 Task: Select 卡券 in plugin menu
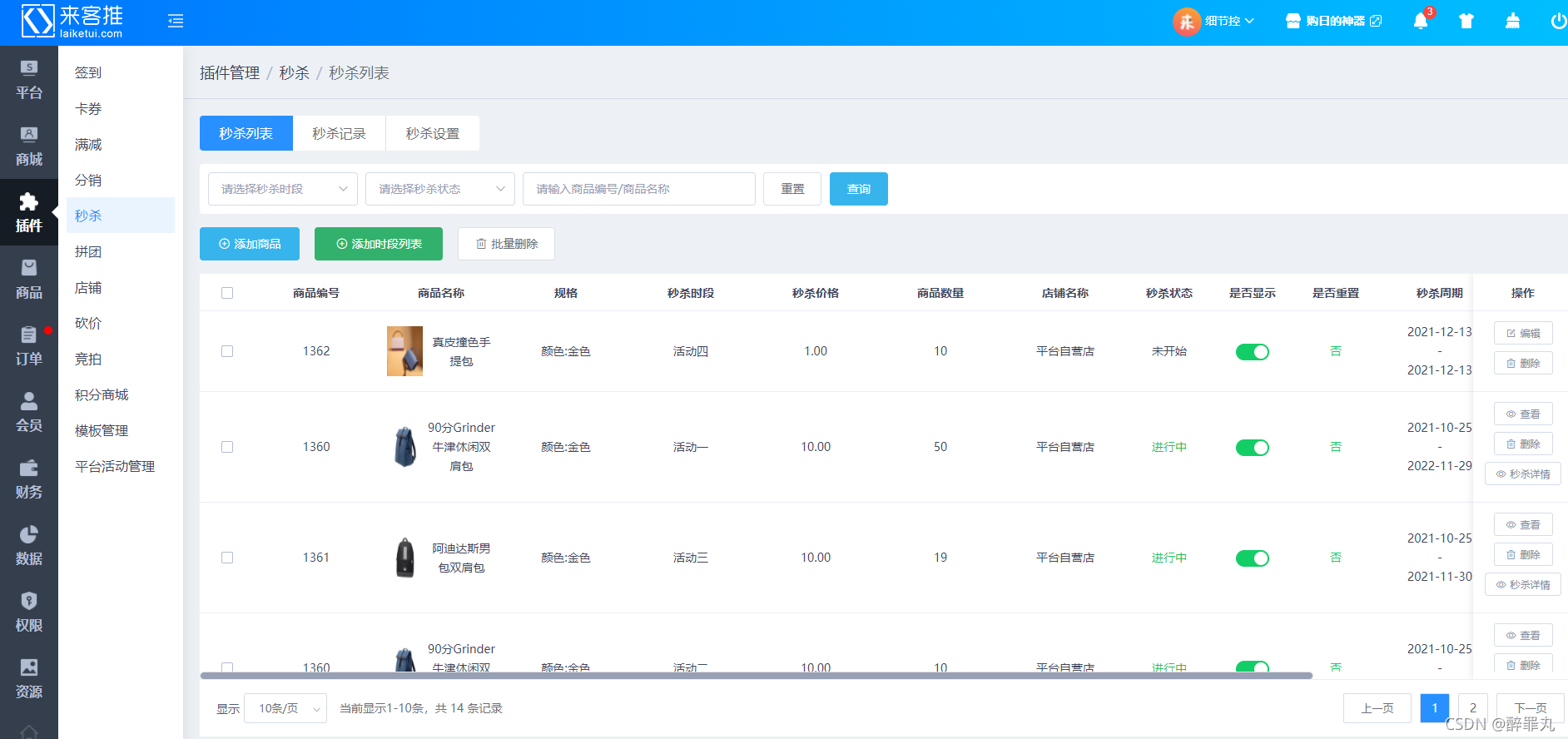click(121, 108)
